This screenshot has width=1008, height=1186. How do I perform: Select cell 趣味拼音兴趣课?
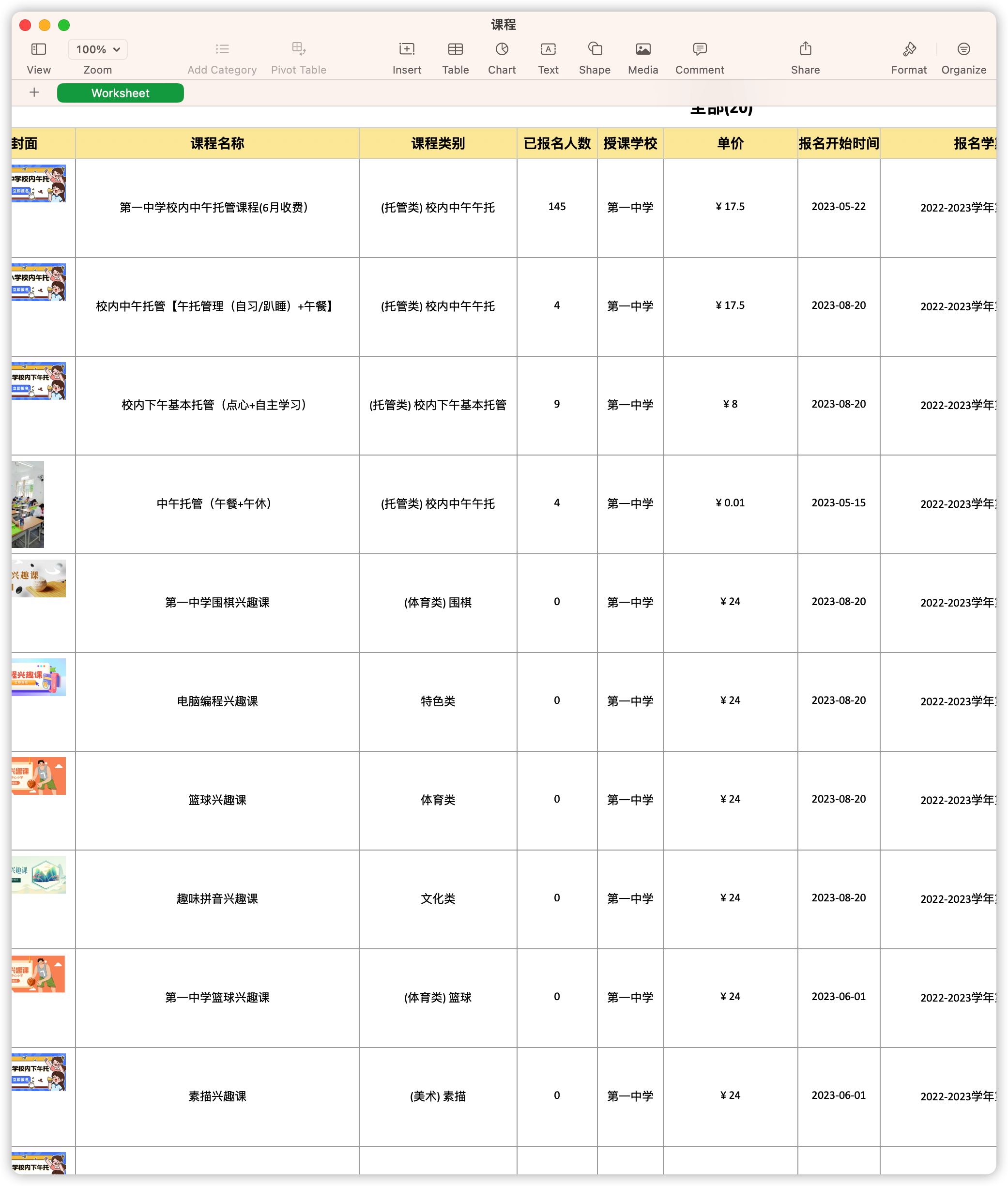click(217, 899)
